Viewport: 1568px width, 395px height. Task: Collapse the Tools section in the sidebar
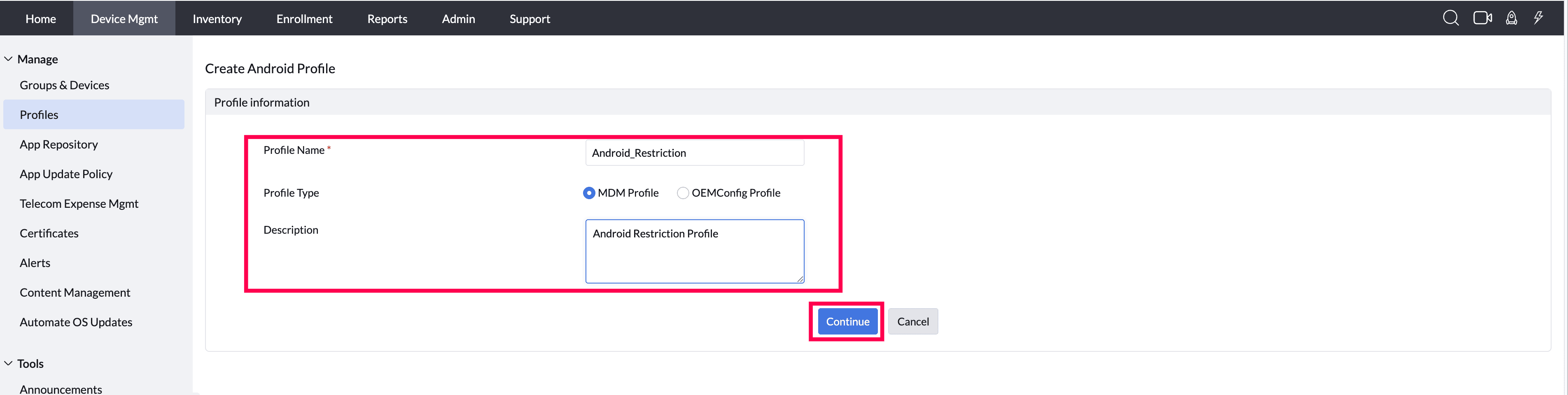click(x=8, y=363)
